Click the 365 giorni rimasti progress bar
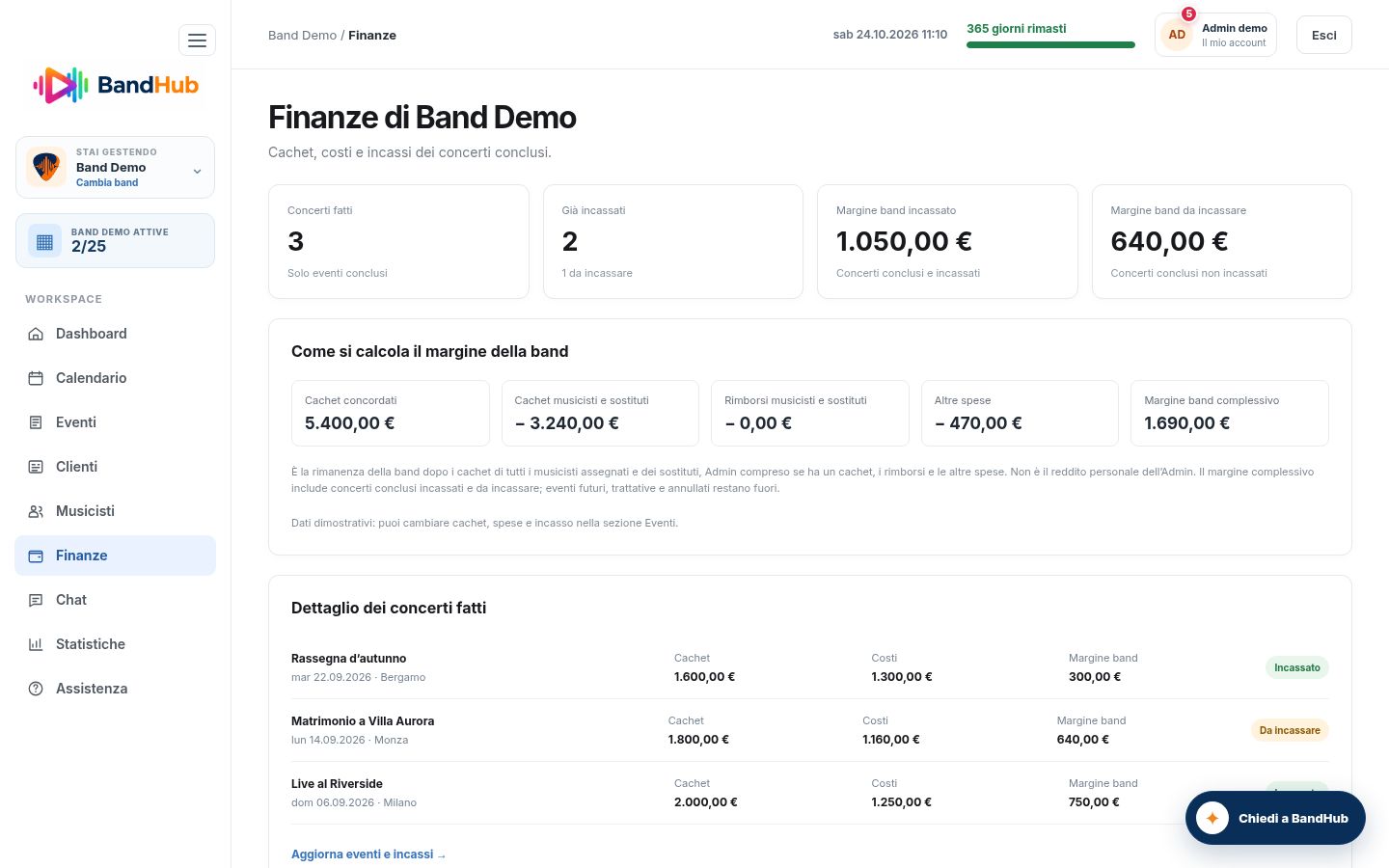The height and width of the screenshot is (868, 1389). coord(1050,44)
